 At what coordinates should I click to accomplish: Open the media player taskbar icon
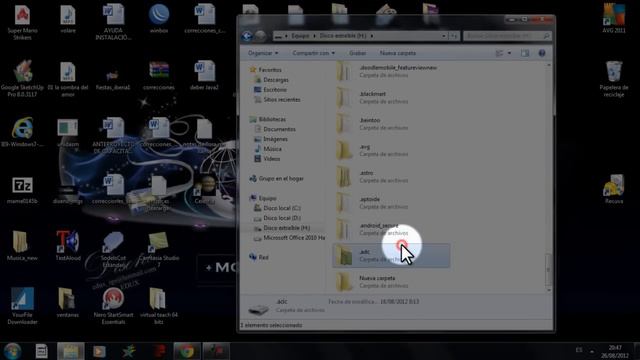99,351
